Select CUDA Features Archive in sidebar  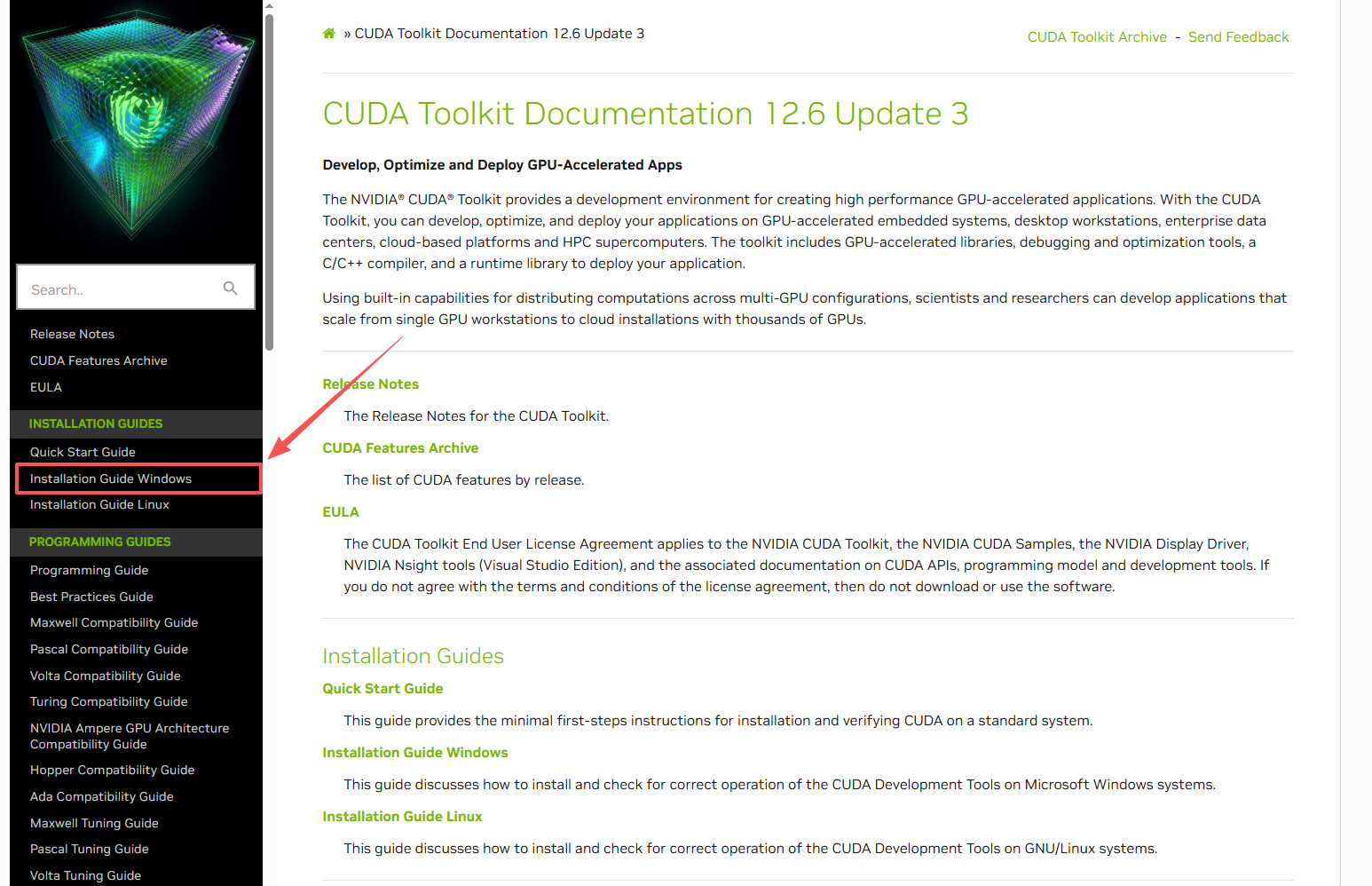[99, 361]
